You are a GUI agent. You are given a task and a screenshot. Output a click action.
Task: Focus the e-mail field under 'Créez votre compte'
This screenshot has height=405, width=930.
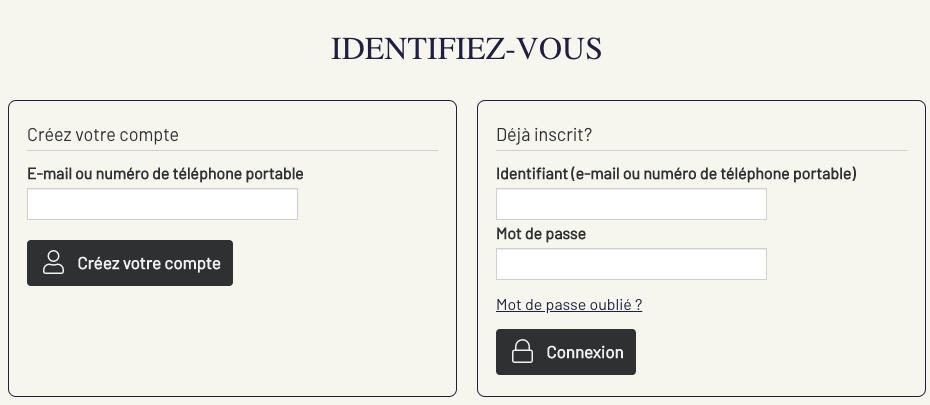pyautogui.click(x=162, y=204)
